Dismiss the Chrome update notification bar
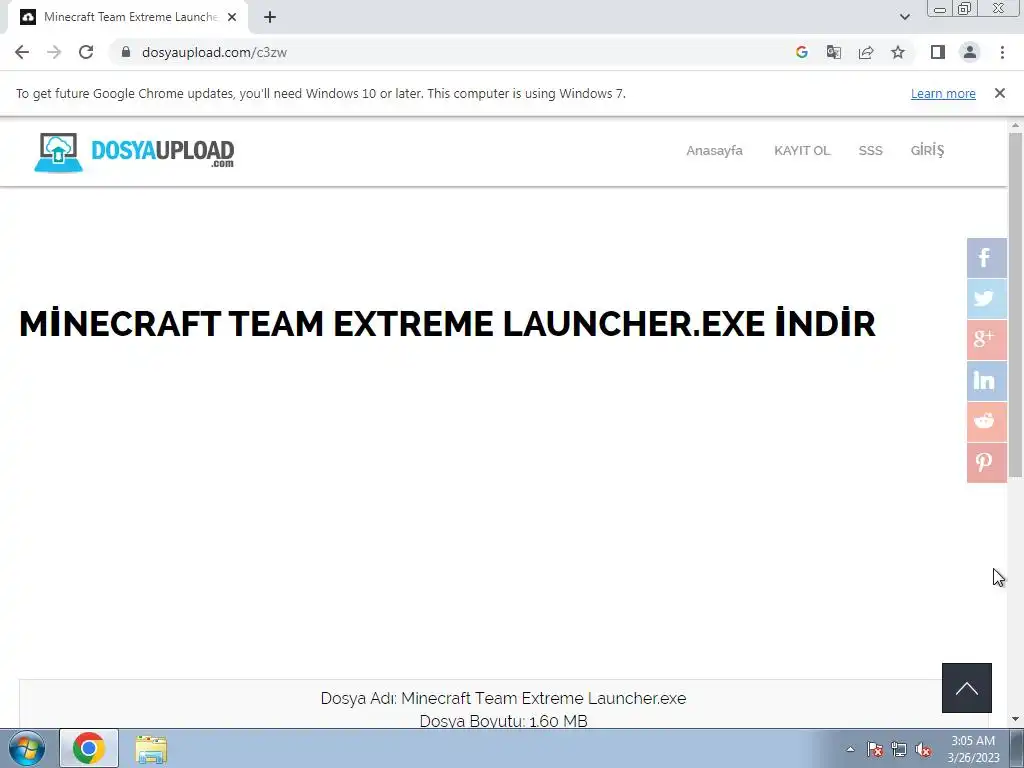This screenshot has width=1024, height=768. click(x=999, y=93)
